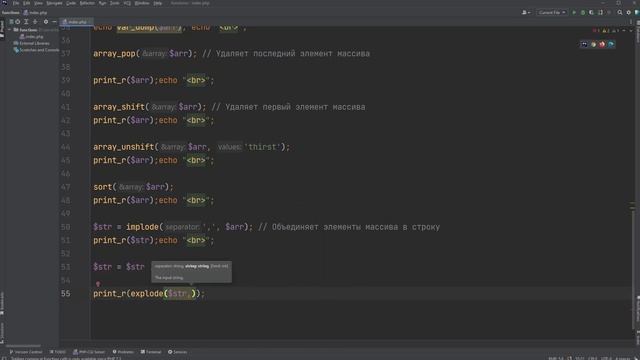Select the index.php editor tab
Screen dimensions: 640x360
(x=76, y=22)
